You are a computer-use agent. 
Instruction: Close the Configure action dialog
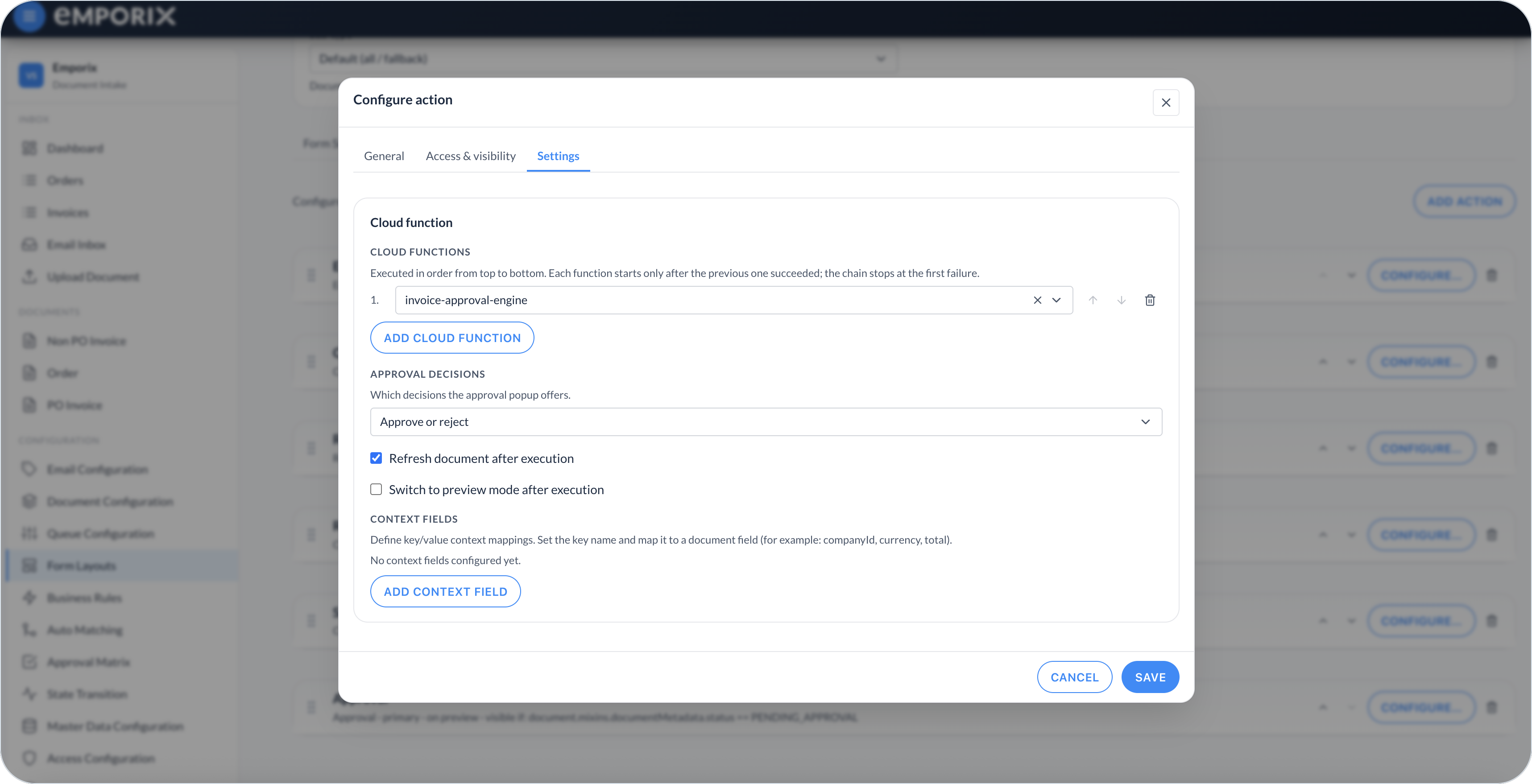(x=1166, y=103)
